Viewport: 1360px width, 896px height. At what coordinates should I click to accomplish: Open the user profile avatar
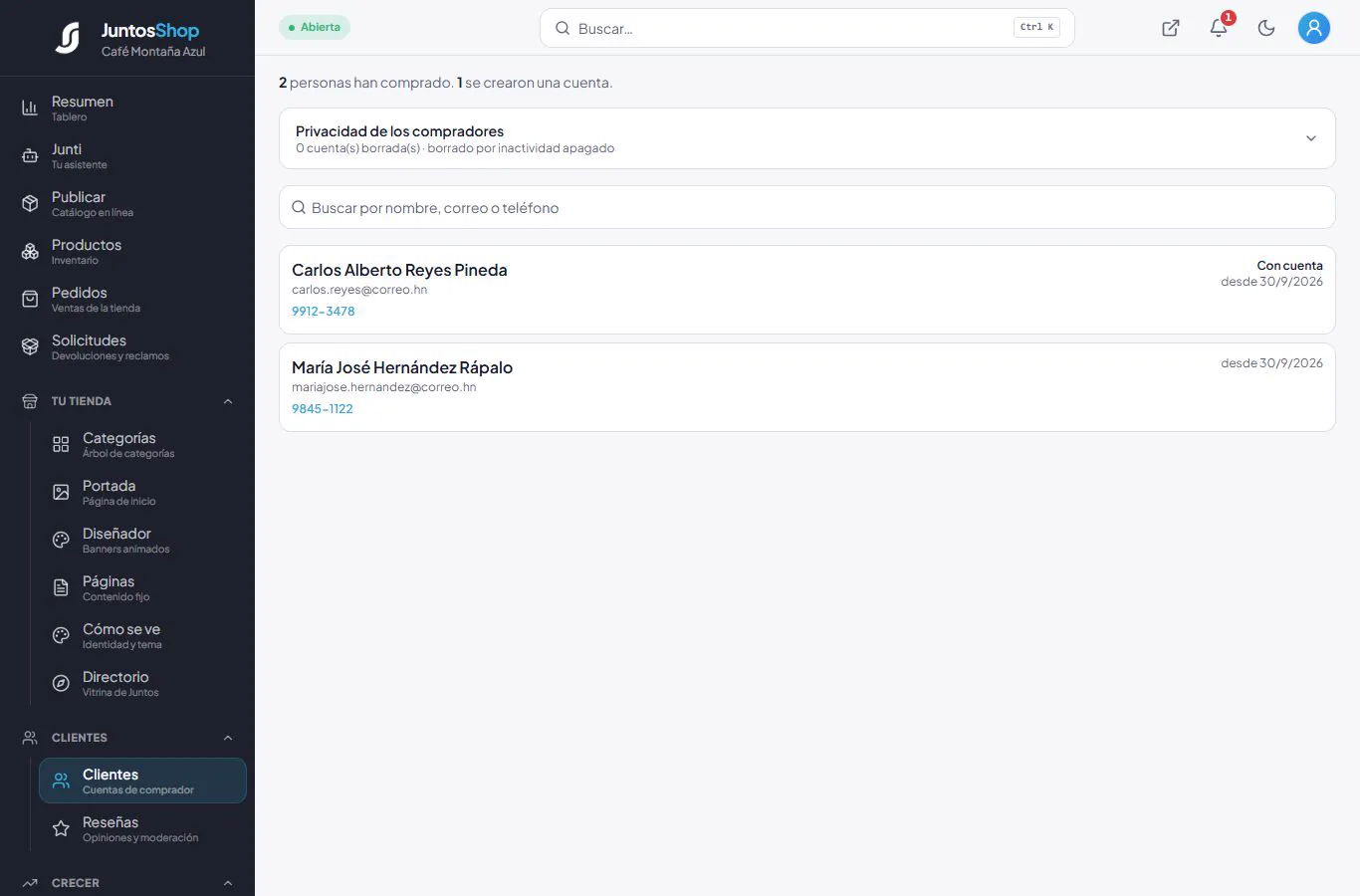click(x=1314, y=28)
